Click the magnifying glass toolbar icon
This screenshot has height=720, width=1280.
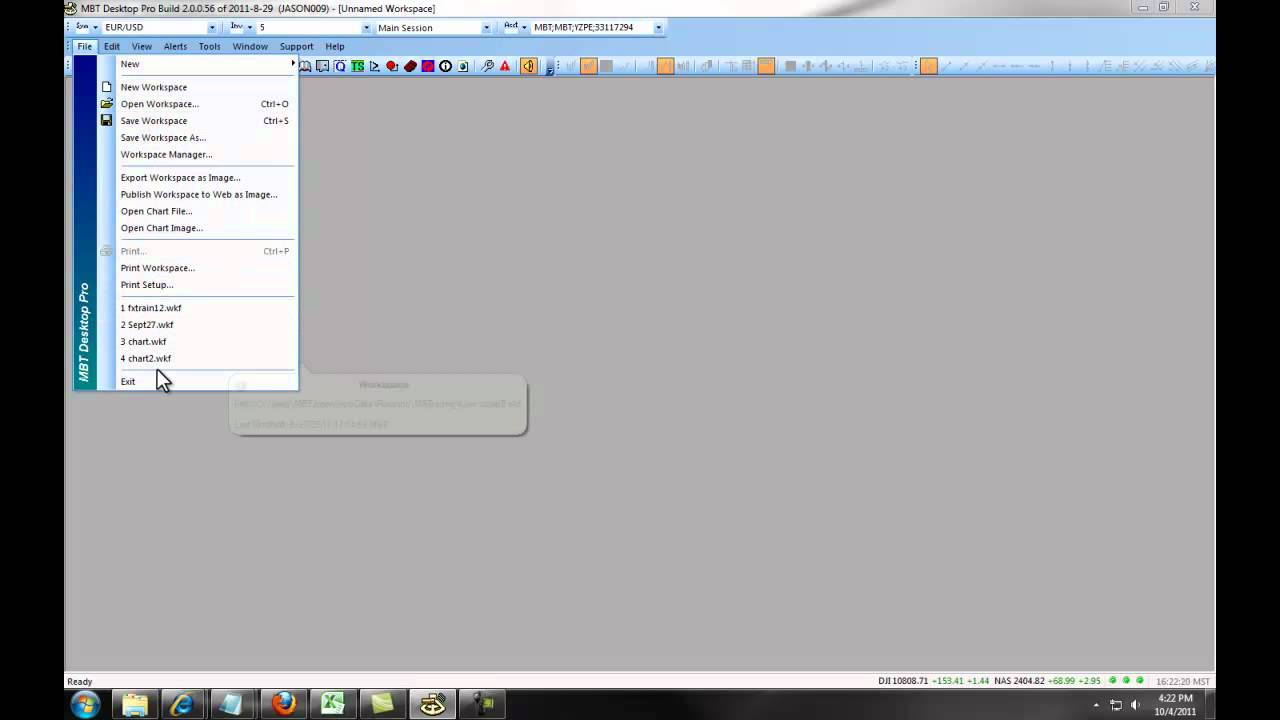pos(487,66)
